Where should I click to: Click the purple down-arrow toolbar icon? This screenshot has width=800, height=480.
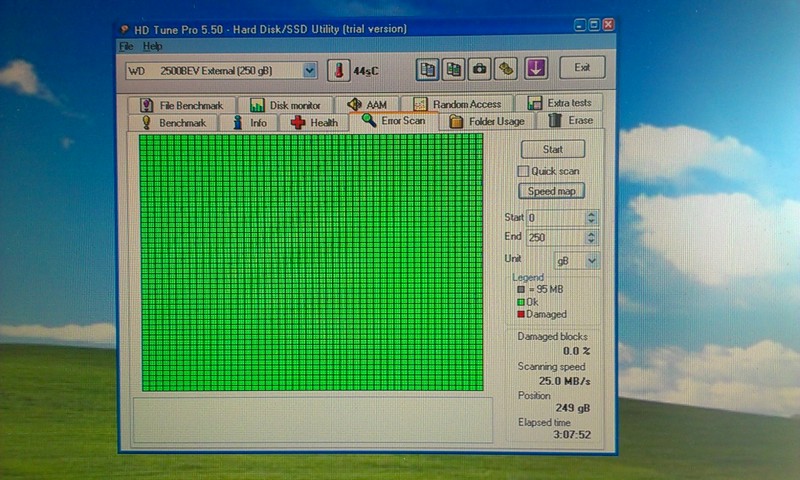[x=536, y=68]
